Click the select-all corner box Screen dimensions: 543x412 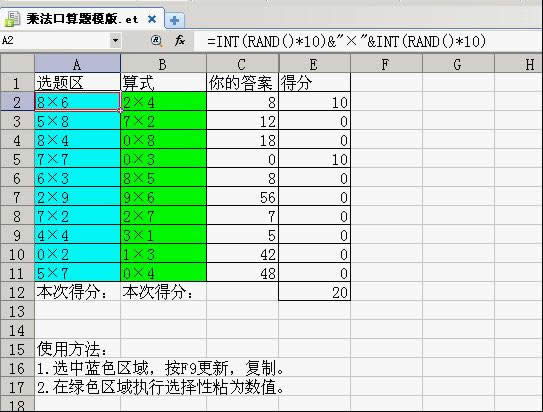(17, 64)
